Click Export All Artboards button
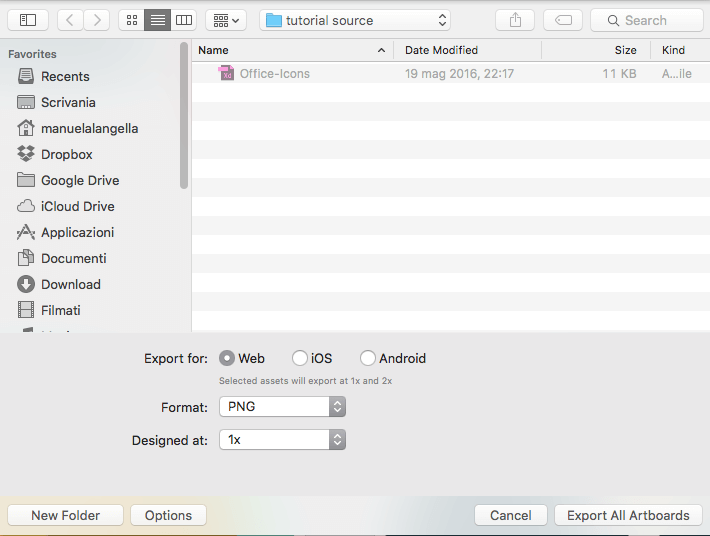This screenshot has width=710, height=536. (x=628, y=515)
